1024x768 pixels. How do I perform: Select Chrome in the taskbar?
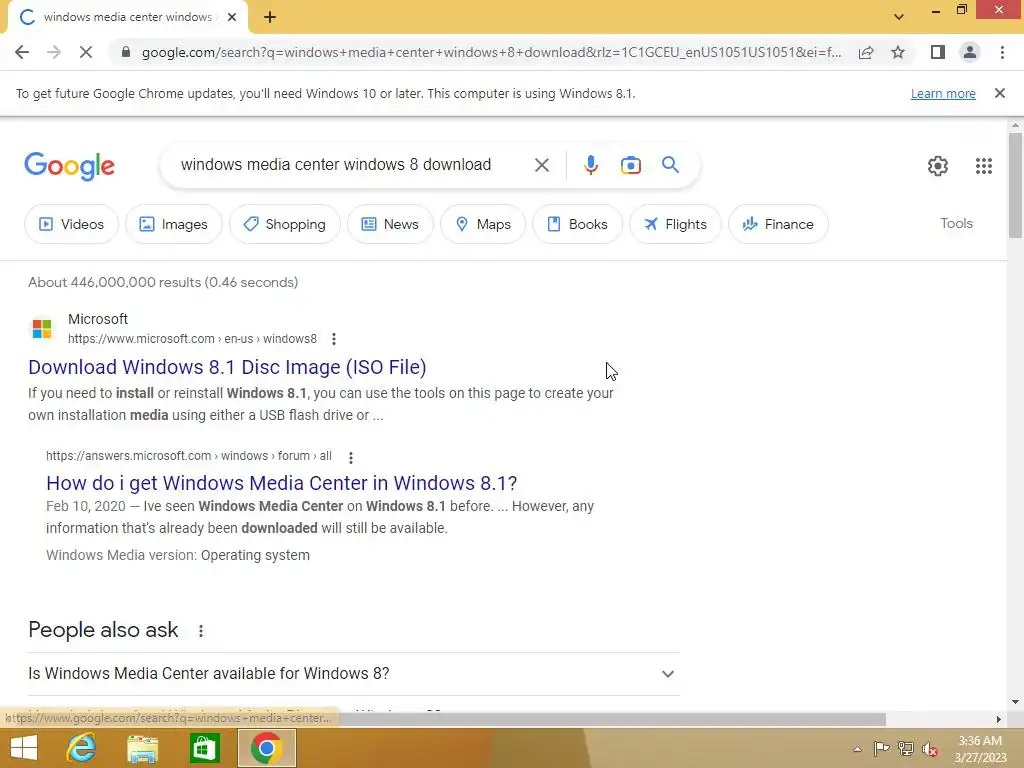tap(266, 748)
